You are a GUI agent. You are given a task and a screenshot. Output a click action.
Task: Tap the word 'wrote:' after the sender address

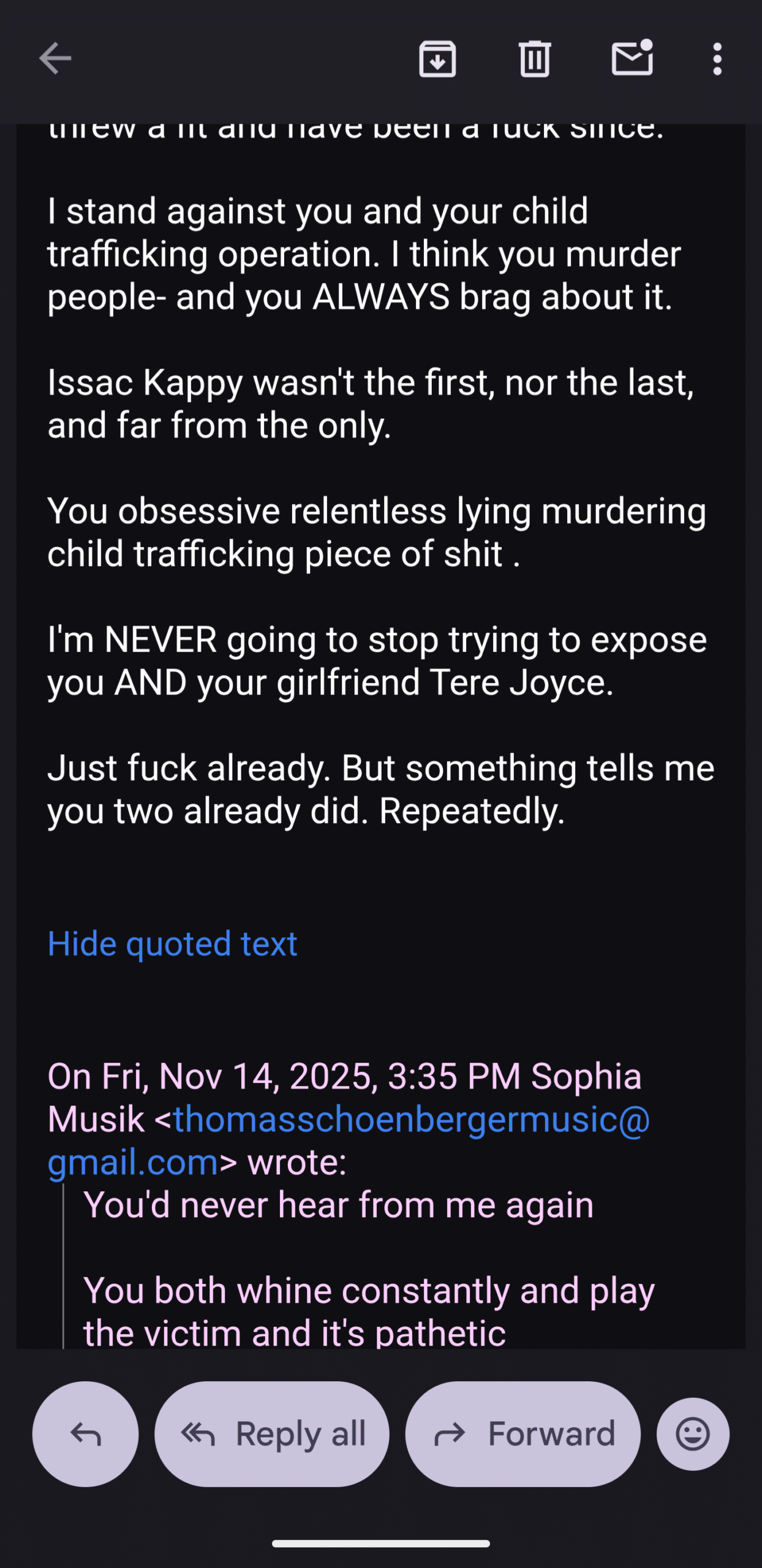tap(296, 1162)
